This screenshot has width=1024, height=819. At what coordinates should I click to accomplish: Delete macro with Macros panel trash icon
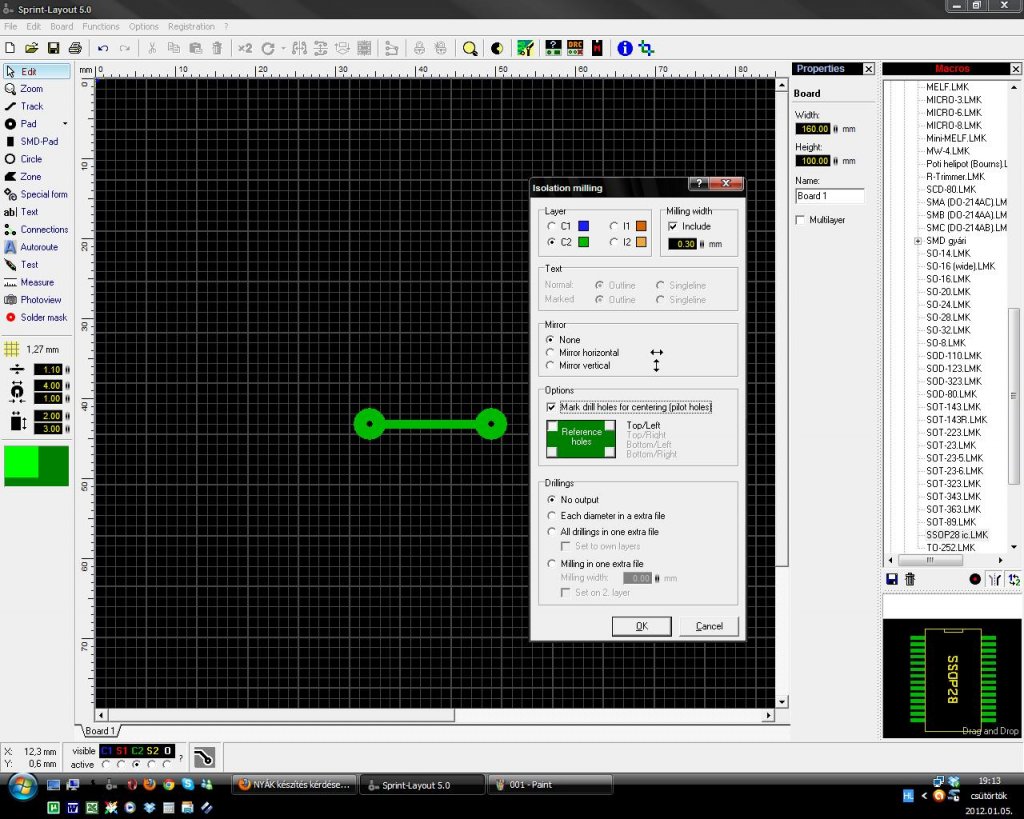pyautogui.click(x=910, y=579)
